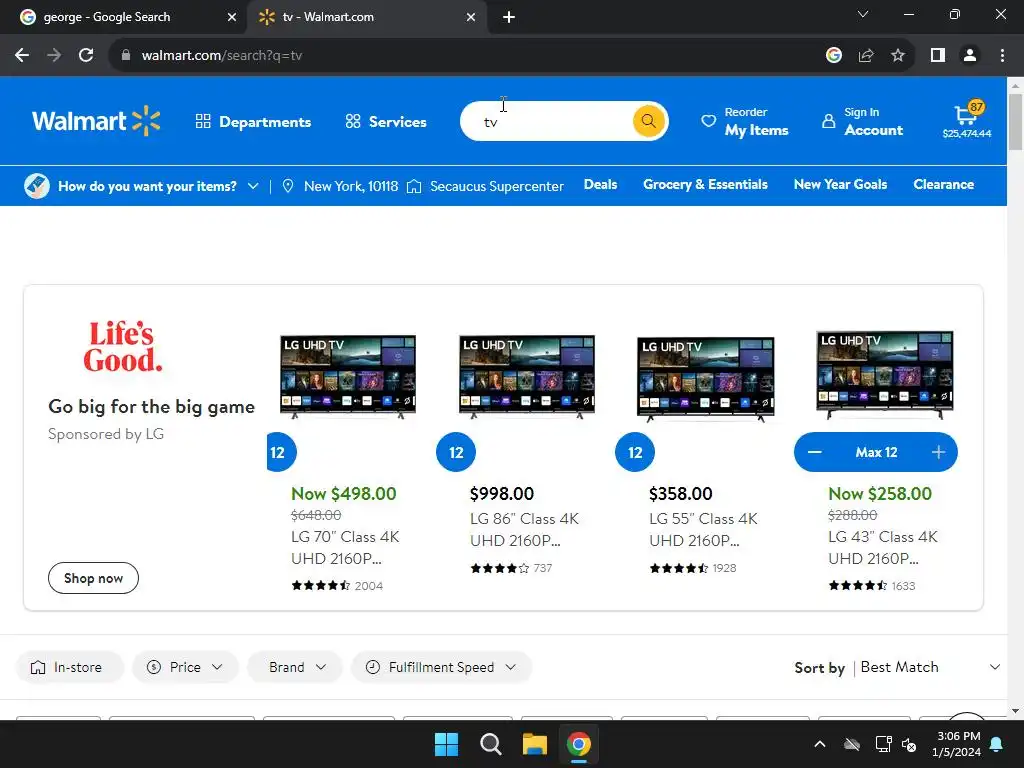Open LG 86" Class 4K UHD title
This screenshot has width=1024, height=768.
click(524, 530)
